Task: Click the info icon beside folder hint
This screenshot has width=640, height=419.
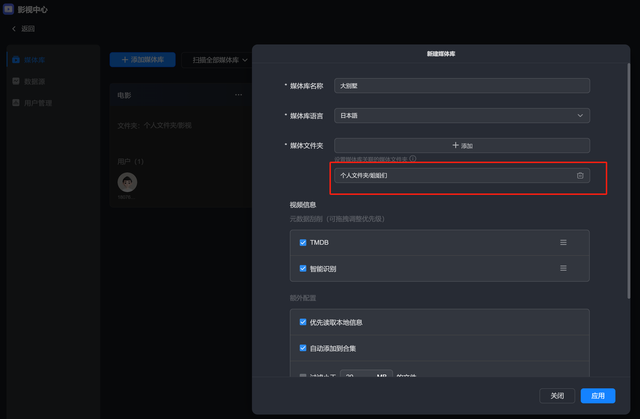Action: pos(413,159)
